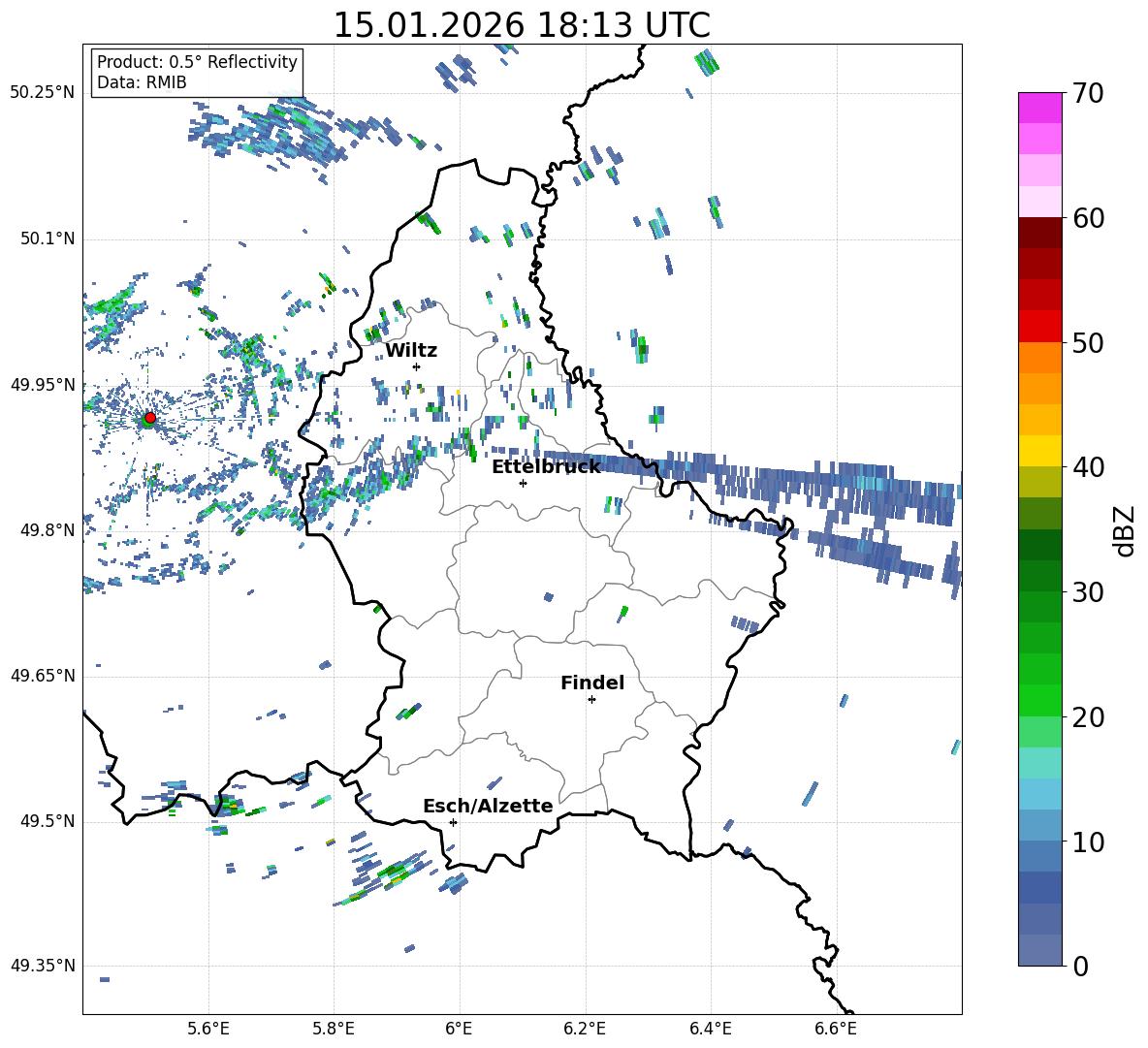
Task: Click the bright green colorbar segment above 20
Action: 1039,700
